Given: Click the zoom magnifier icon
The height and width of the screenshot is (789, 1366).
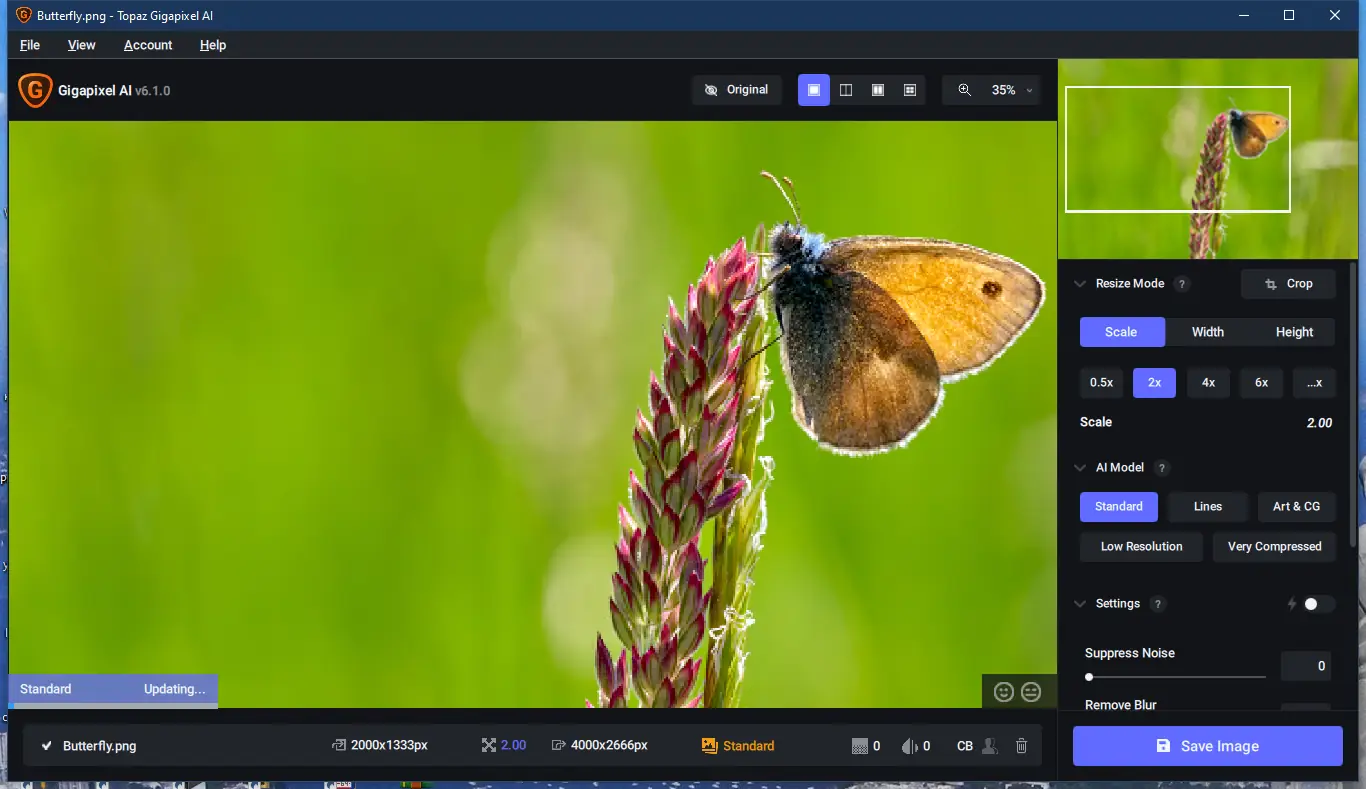Looking at the screenshot, I should [x=965, y=90].
